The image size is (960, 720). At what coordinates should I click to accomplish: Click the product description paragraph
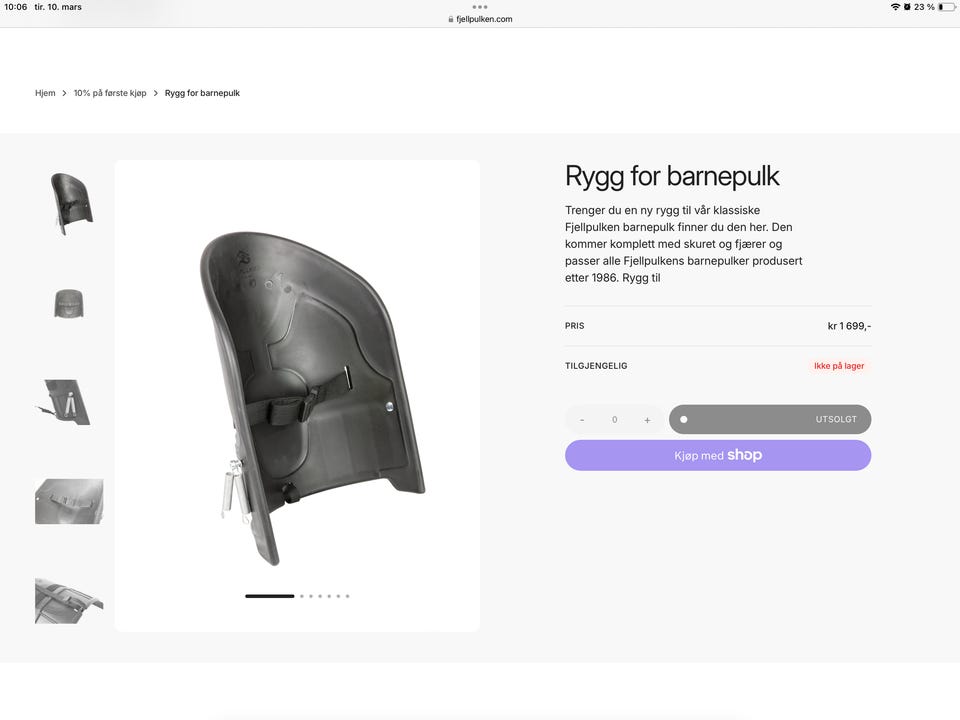click(x=683, y=244)
